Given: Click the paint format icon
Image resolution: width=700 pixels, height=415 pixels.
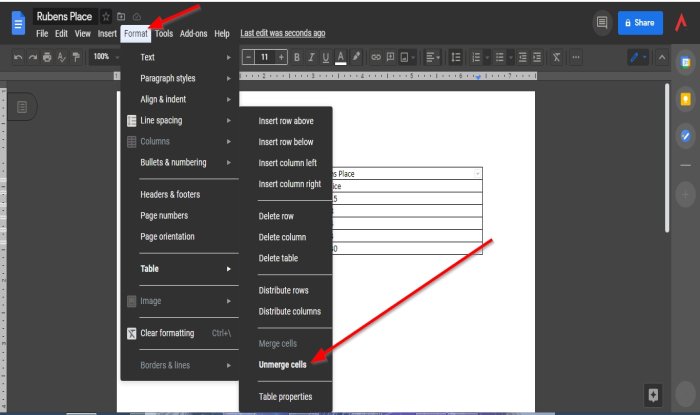Looking at the screenshot, I should pos(76,57).
